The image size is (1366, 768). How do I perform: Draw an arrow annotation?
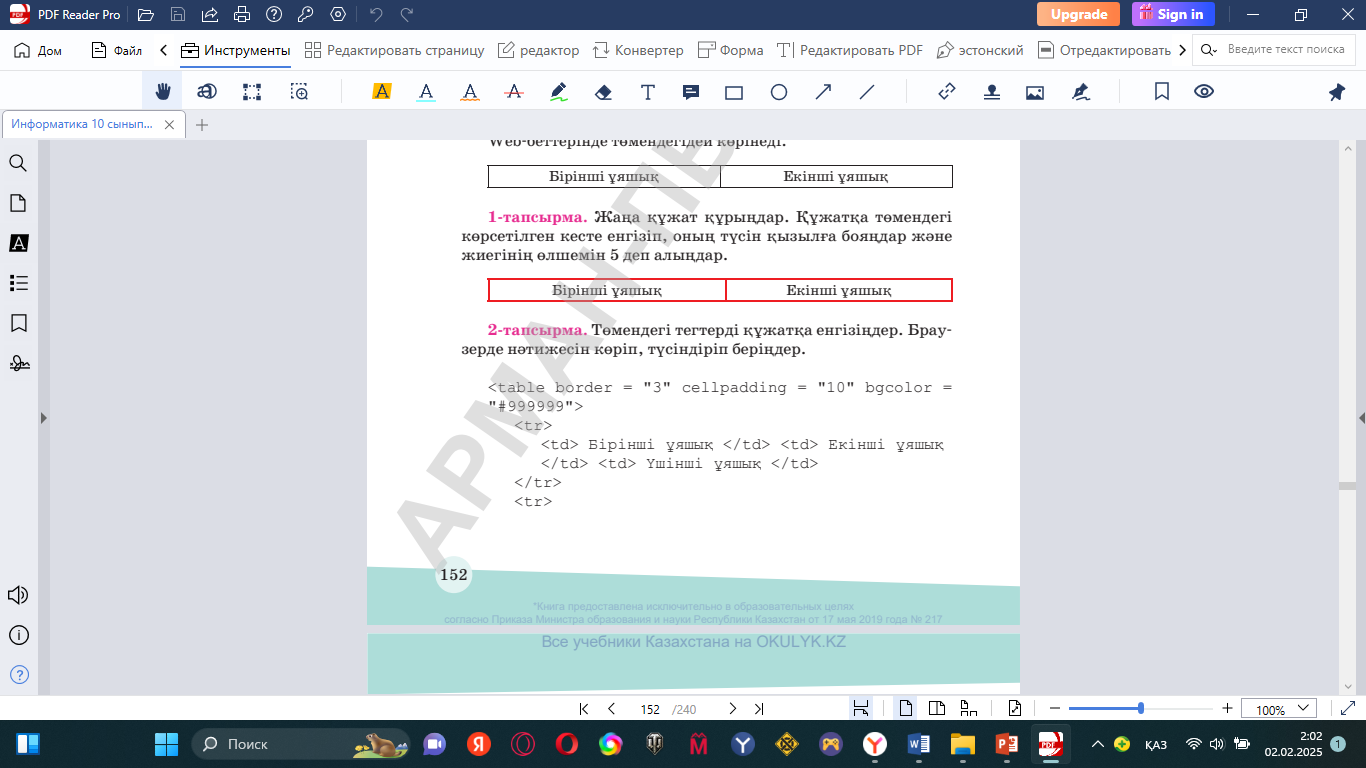tap(823, 92)
